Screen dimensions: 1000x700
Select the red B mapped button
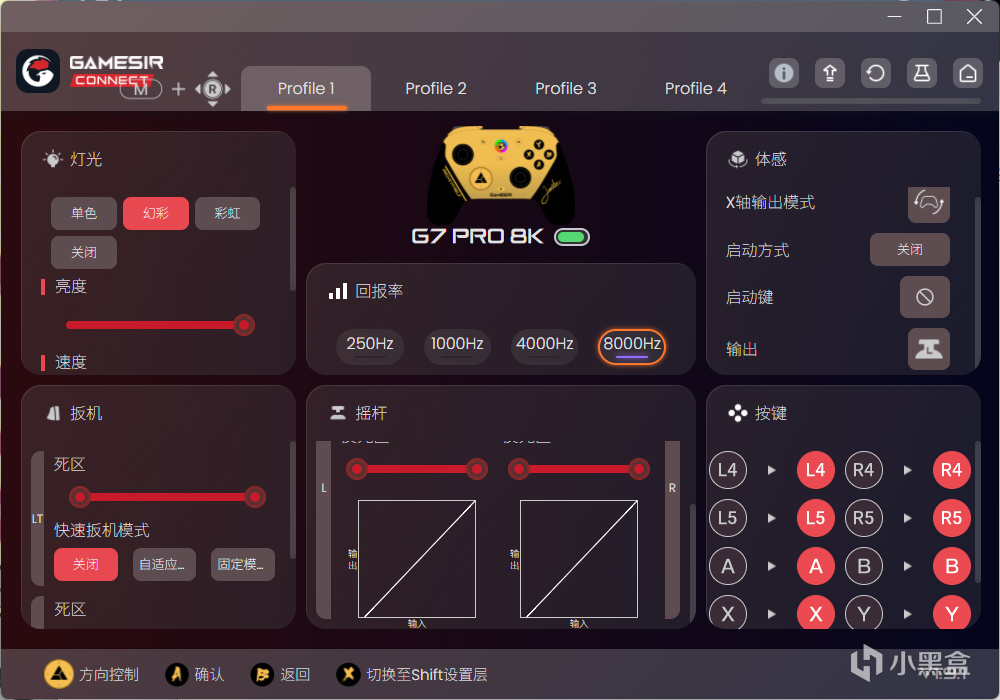click(952, 566)
